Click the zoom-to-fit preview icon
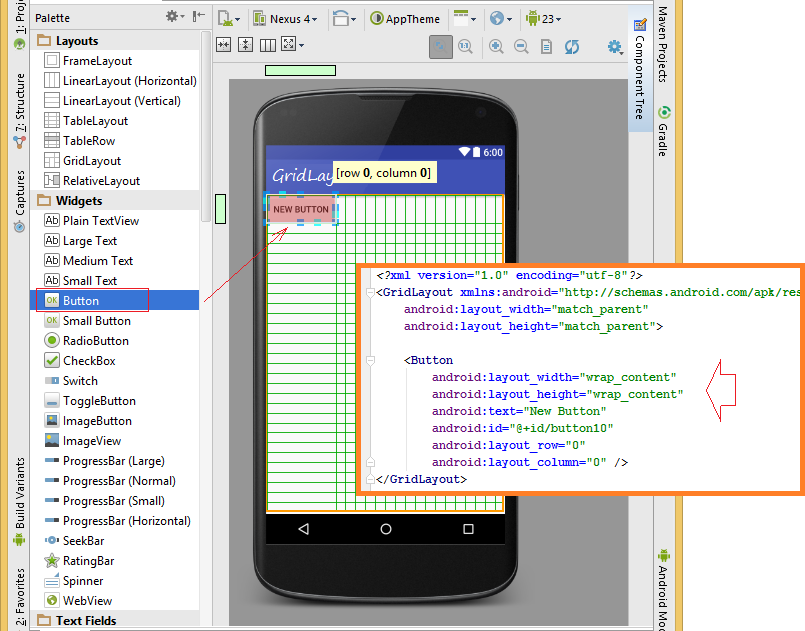This screenshot has height=631, width=805. [440, 44]
